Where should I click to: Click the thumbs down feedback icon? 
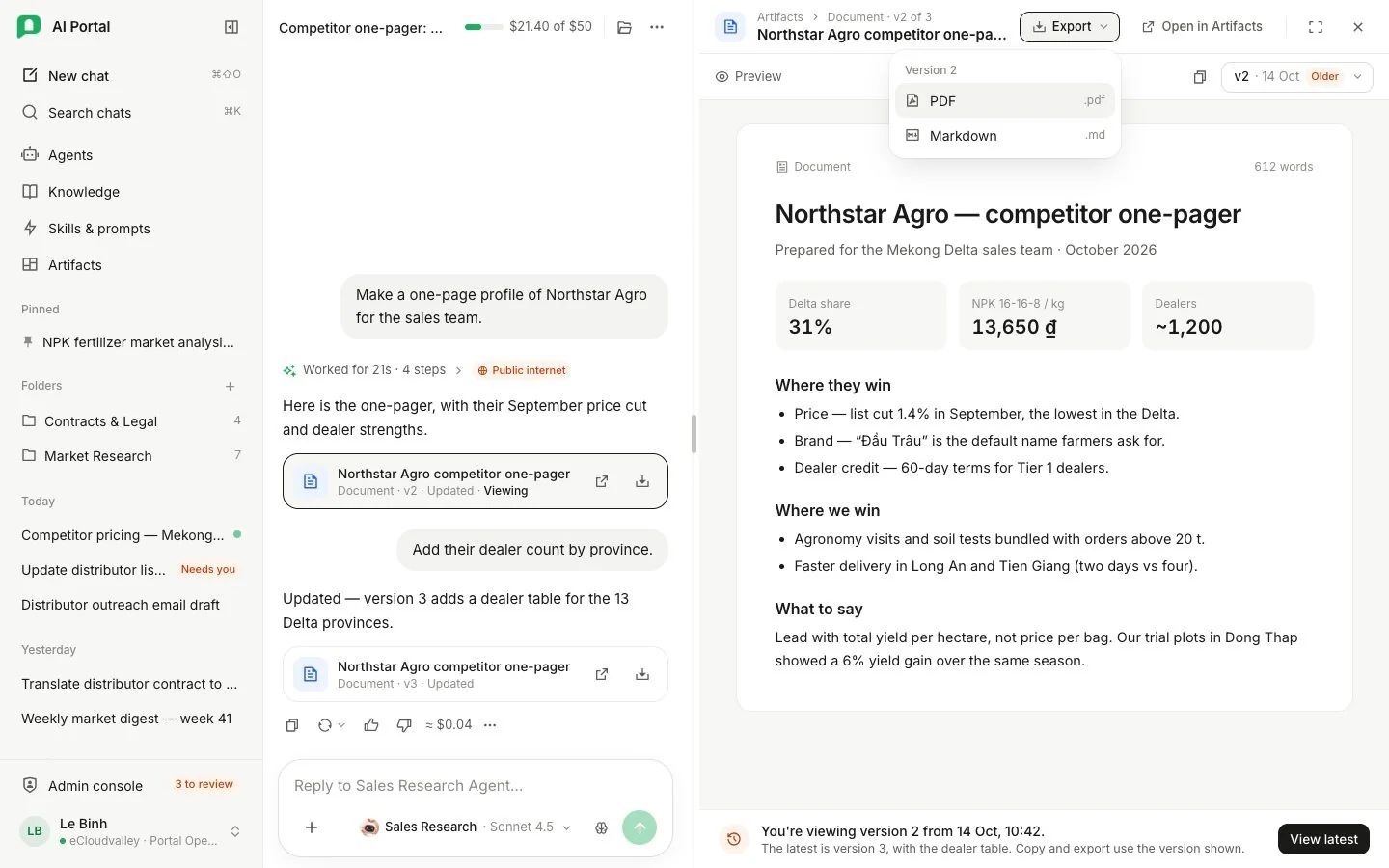pos(404,725)
